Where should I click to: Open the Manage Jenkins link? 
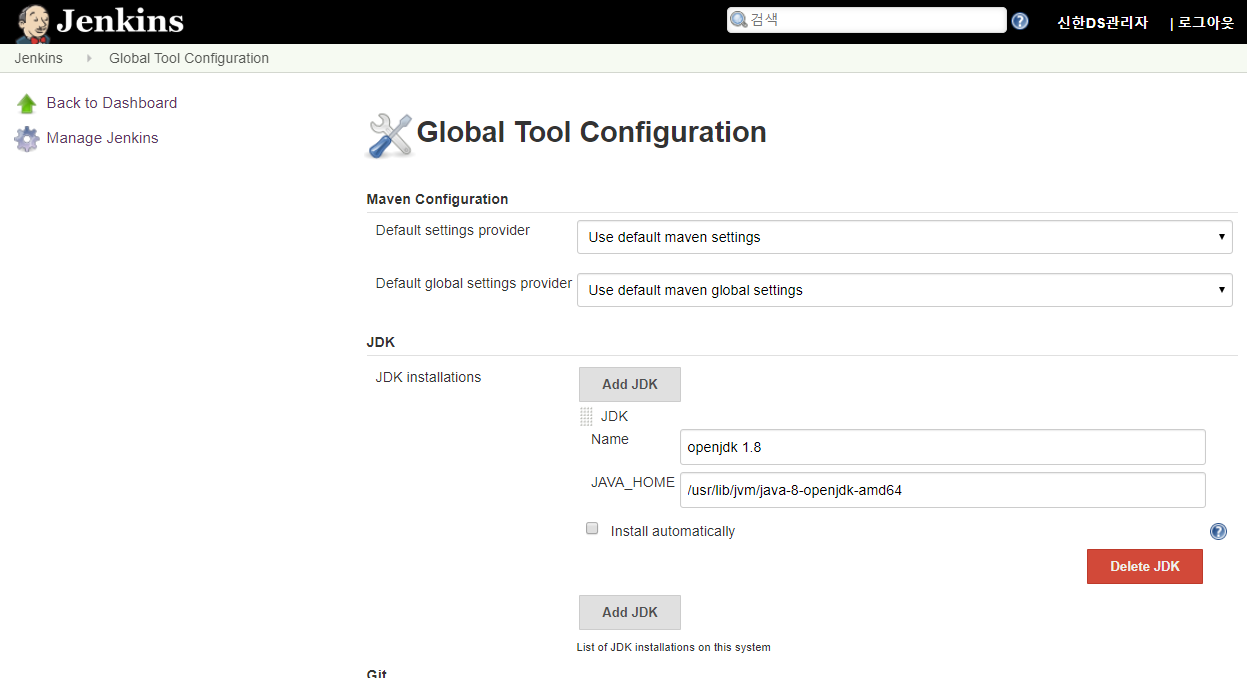click(102, 138)
